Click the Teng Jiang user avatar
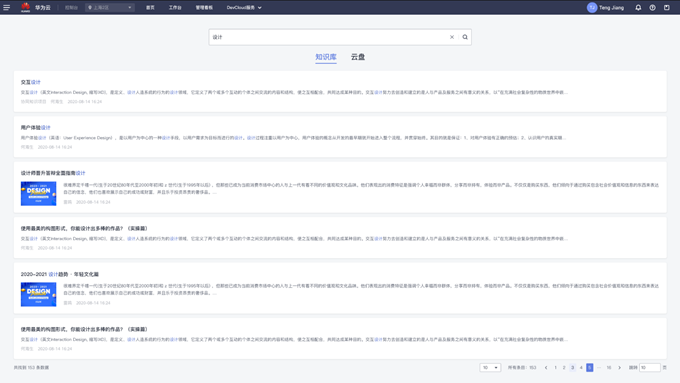The height and width of the screenshot is (383, 680). pos(592,7)
